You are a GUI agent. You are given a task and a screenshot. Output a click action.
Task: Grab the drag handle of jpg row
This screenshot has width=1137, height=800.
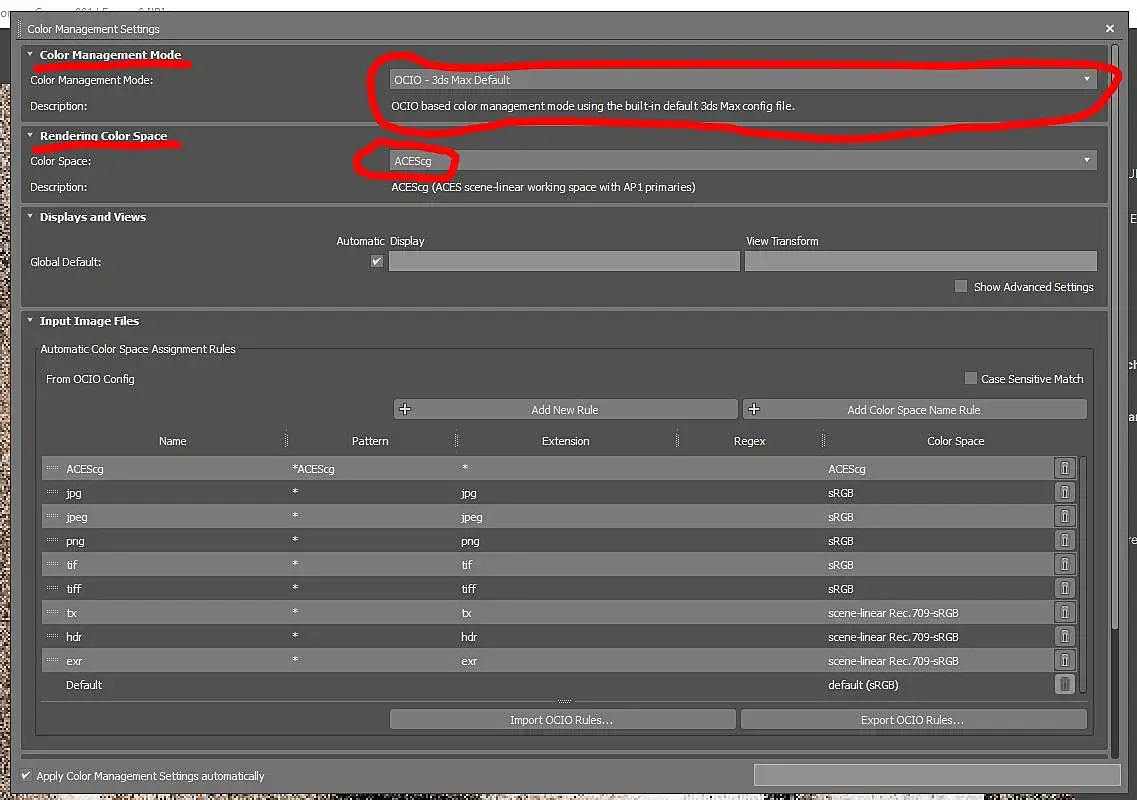(52, 492)
